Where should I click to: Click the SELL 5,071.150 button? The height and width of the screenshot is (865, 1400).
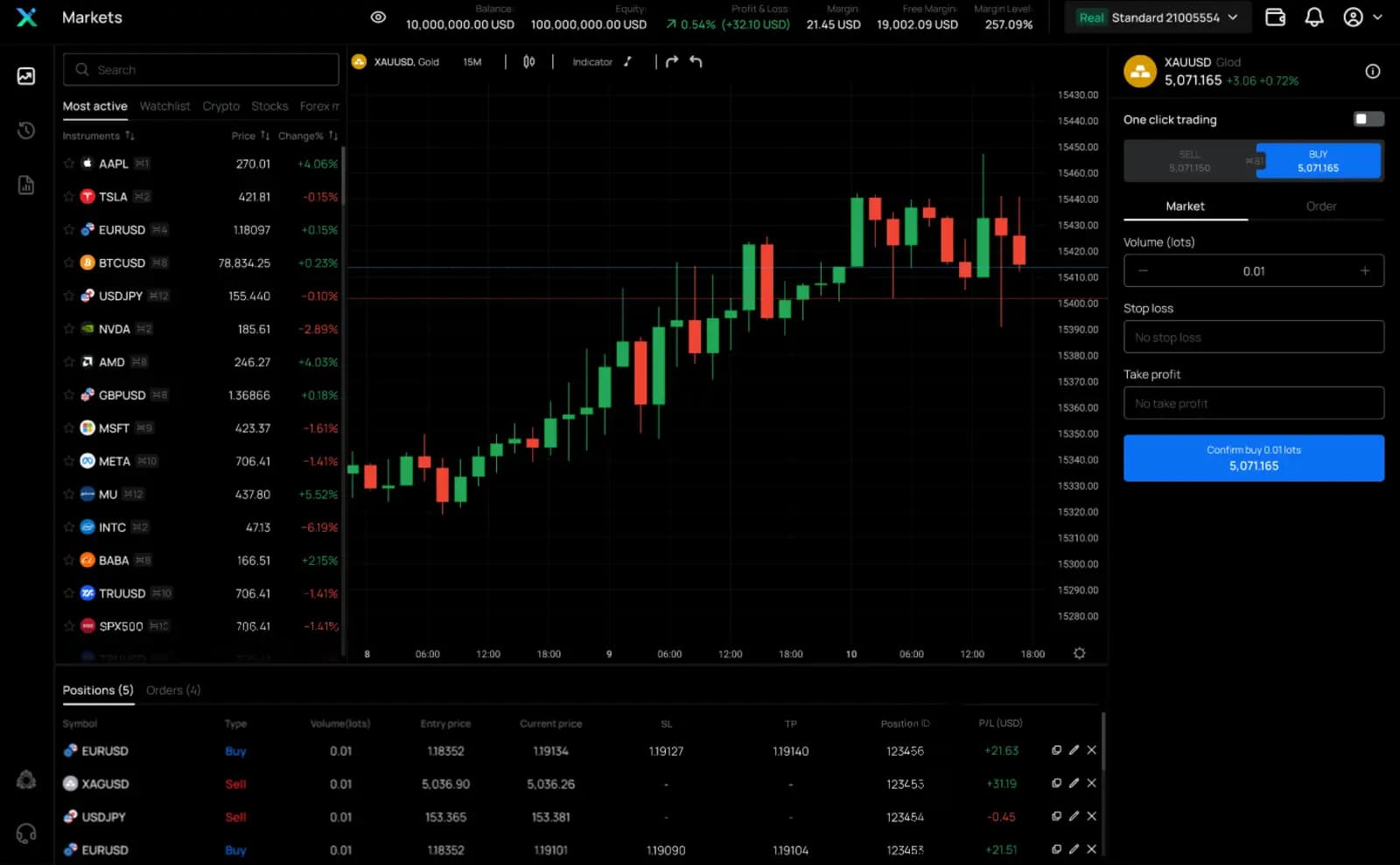coord(1190,161)
